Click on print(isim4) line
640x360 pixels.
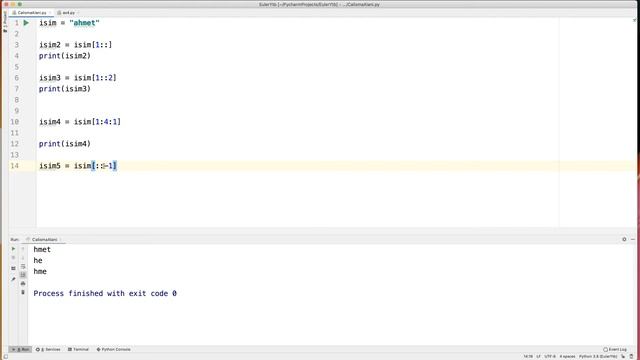pyautogui.click(x=64, y=144)
